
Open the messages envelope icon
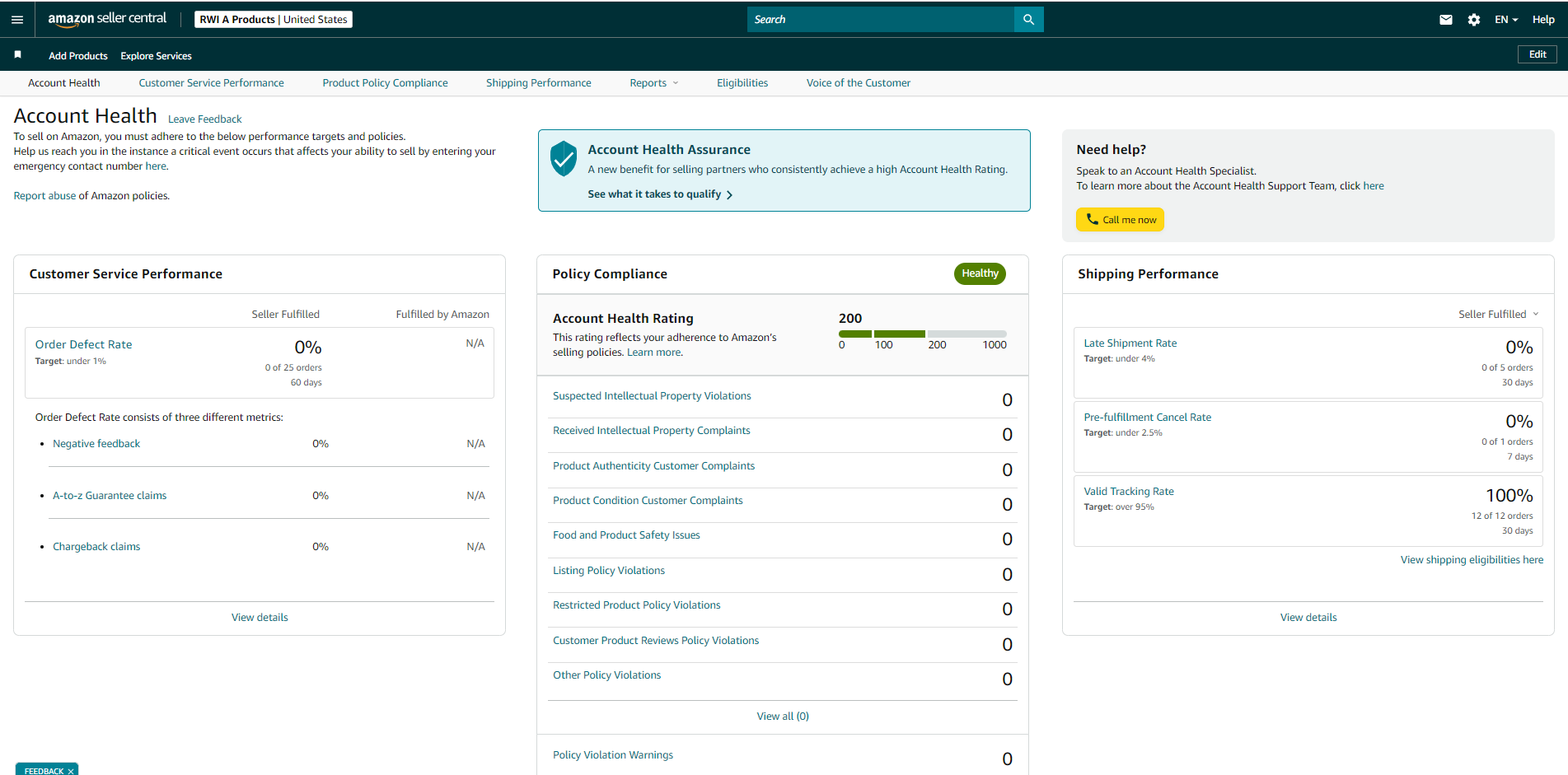tap(1446, 20)
